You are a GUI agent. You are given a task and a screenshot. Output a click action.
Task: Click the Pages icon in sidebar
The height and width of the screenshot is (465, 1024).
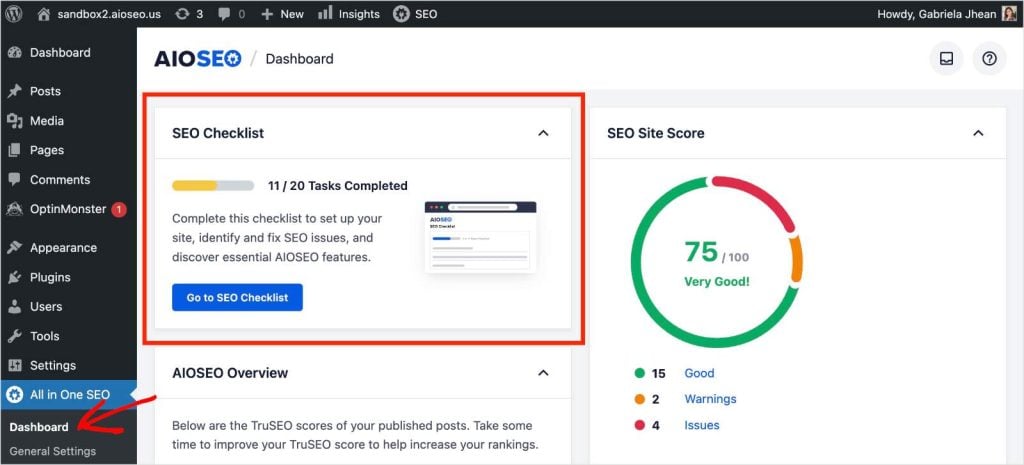click(15, 150)
